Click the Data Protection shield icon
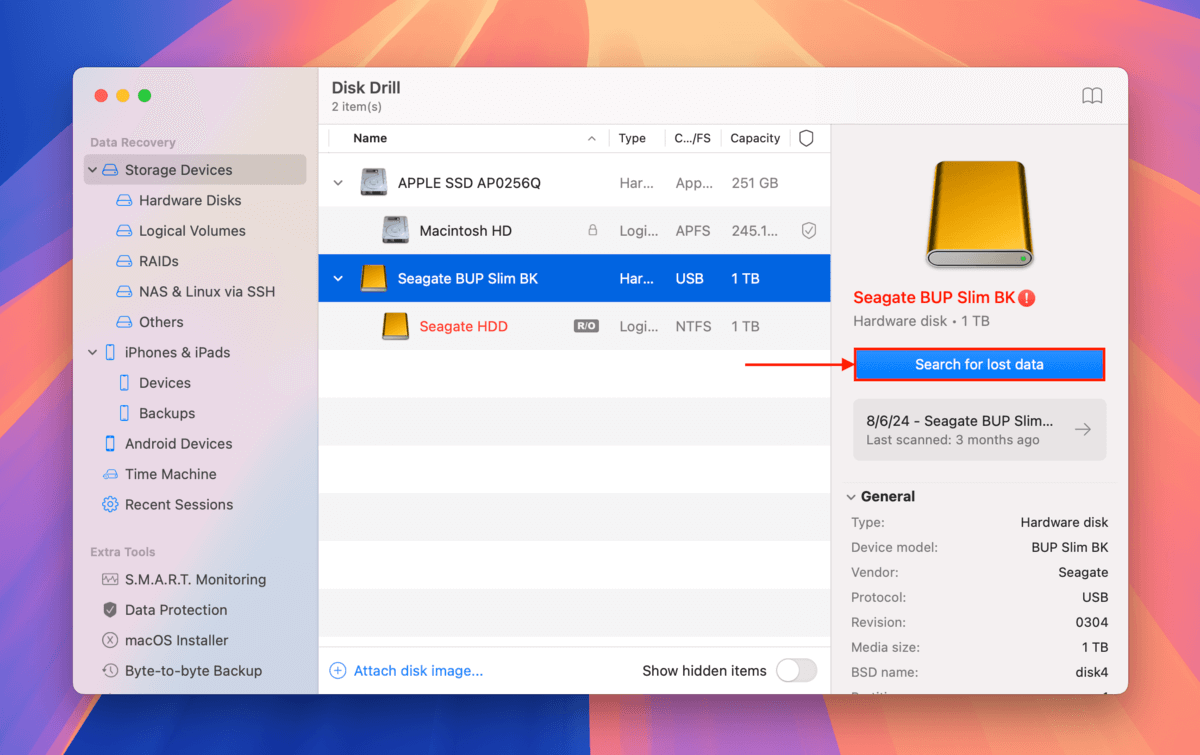Screen dimensions: 1200x755 [x=110, y=610]
